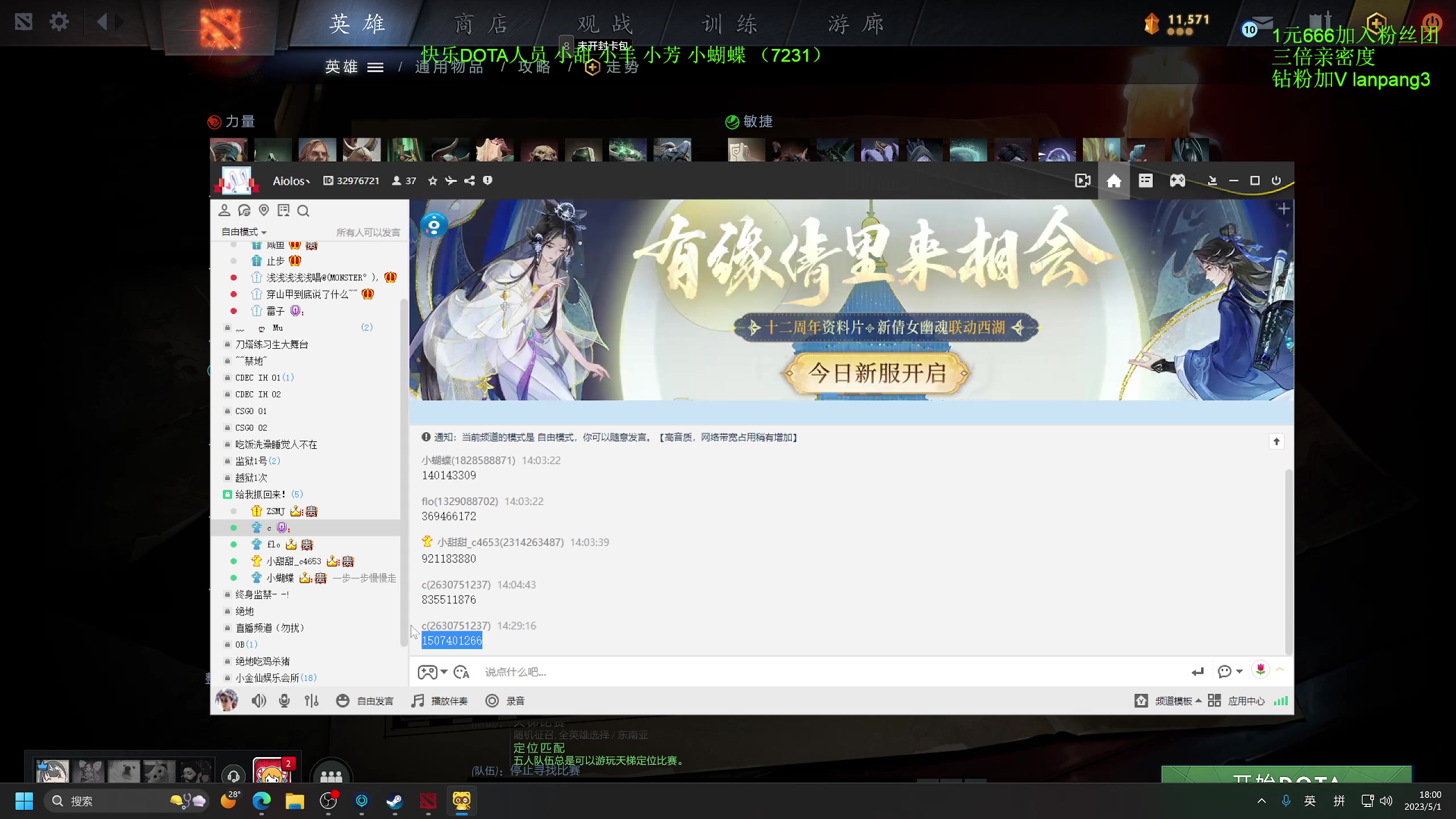Select highlighted message 1507401266
The height and width of the screenshot is (819, 1456).
click(452, 640)
